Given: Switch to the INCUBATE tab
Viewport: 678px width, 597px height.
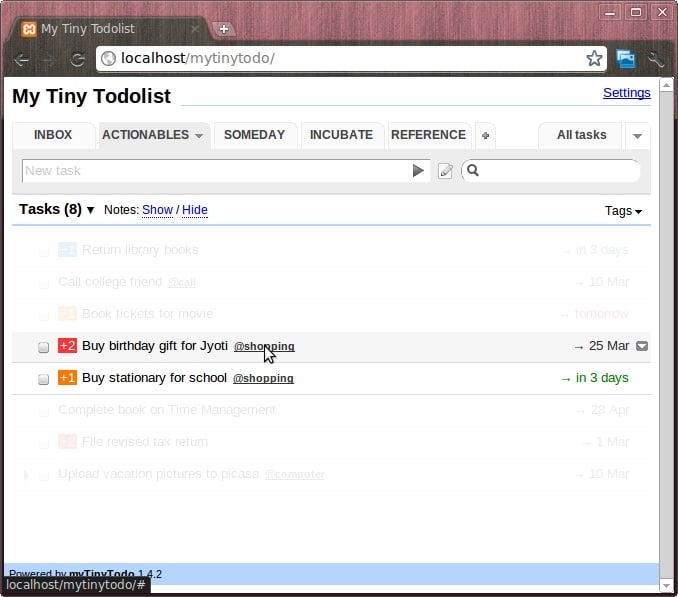Looking at the screenshot, I should (x=342, y=135).
